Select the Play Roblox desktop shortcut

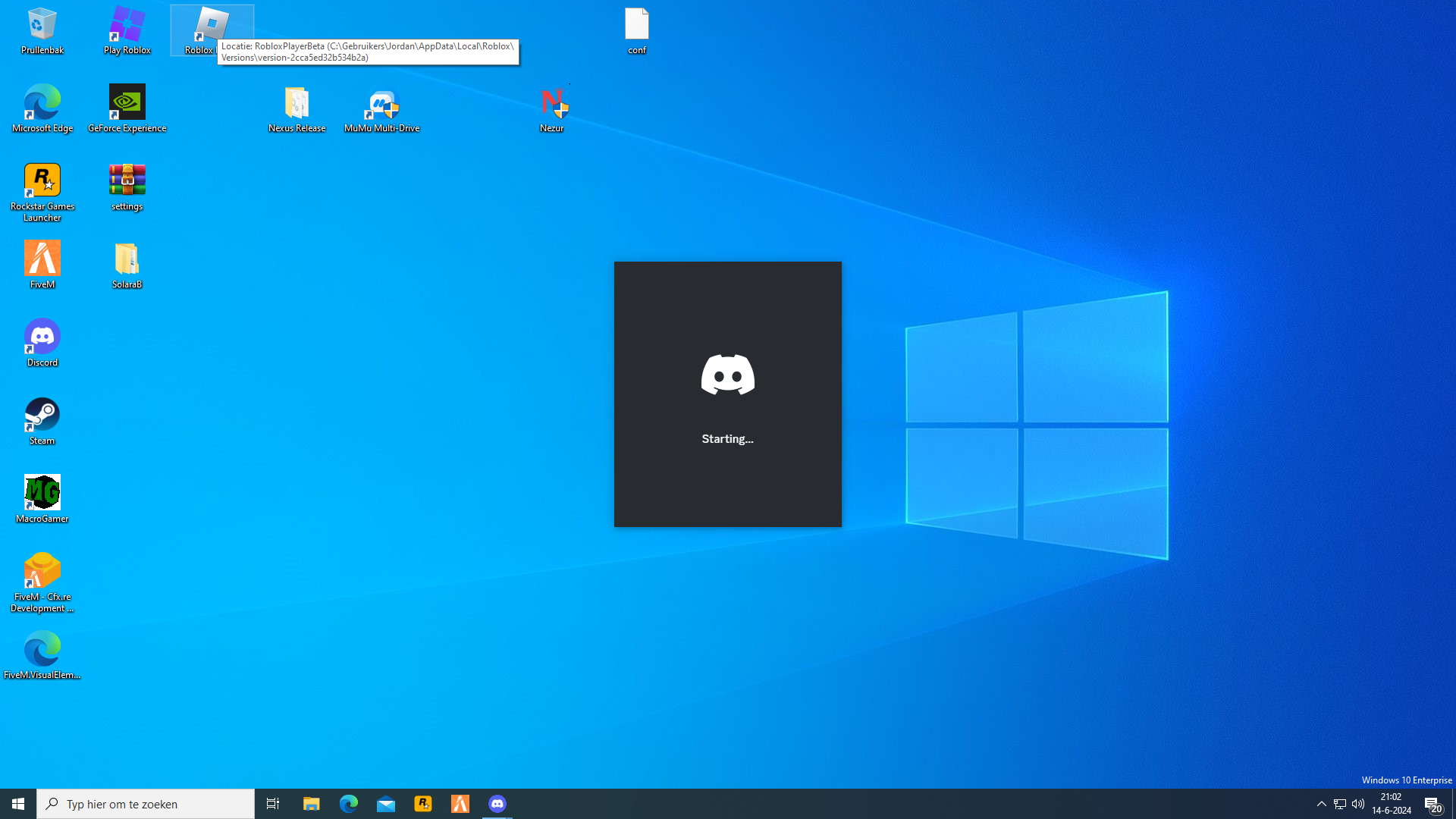tap(127, 30)
